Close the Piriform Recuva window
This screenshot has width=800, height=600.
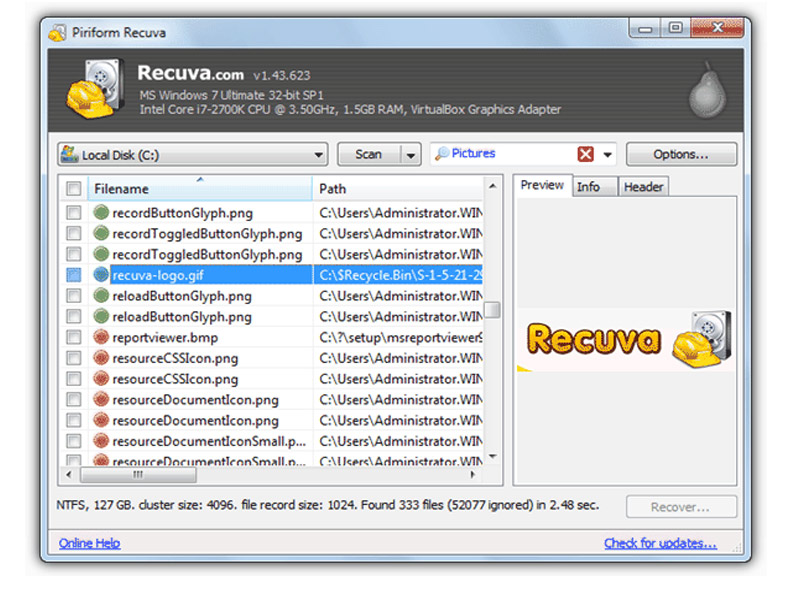coord(717,28)
